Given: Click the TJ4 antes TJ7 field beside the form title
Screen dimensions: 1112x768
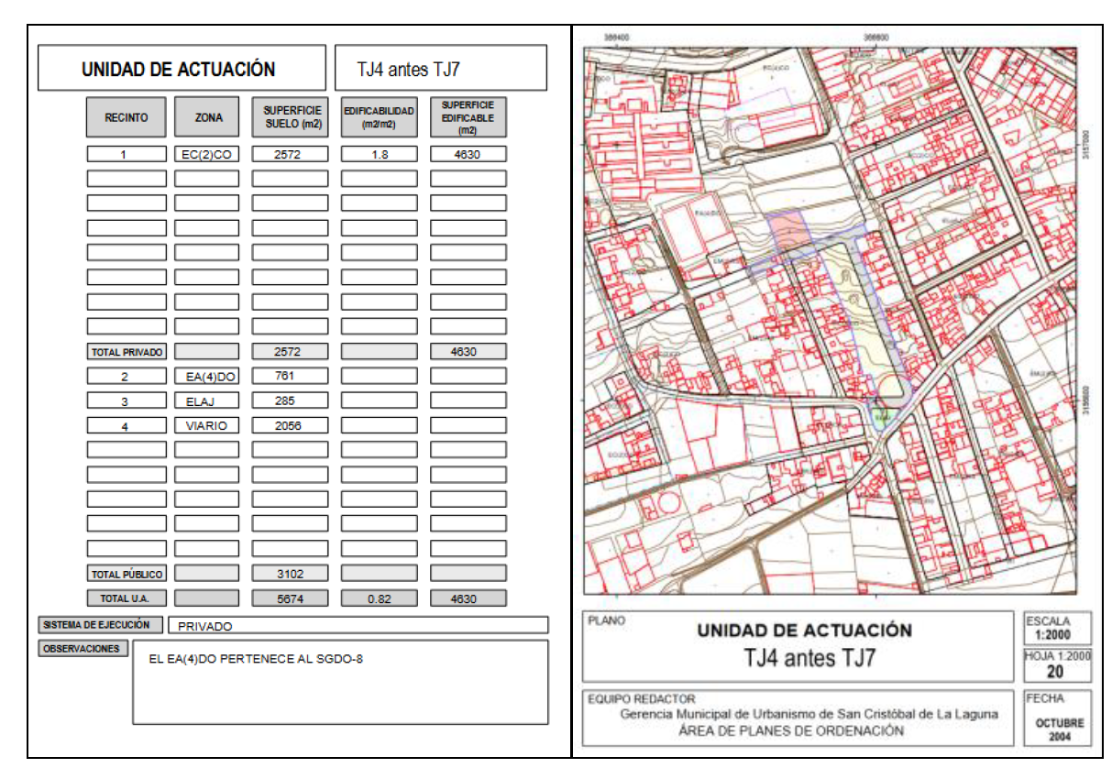Looking at the screenshot, I should pos(441,70).
